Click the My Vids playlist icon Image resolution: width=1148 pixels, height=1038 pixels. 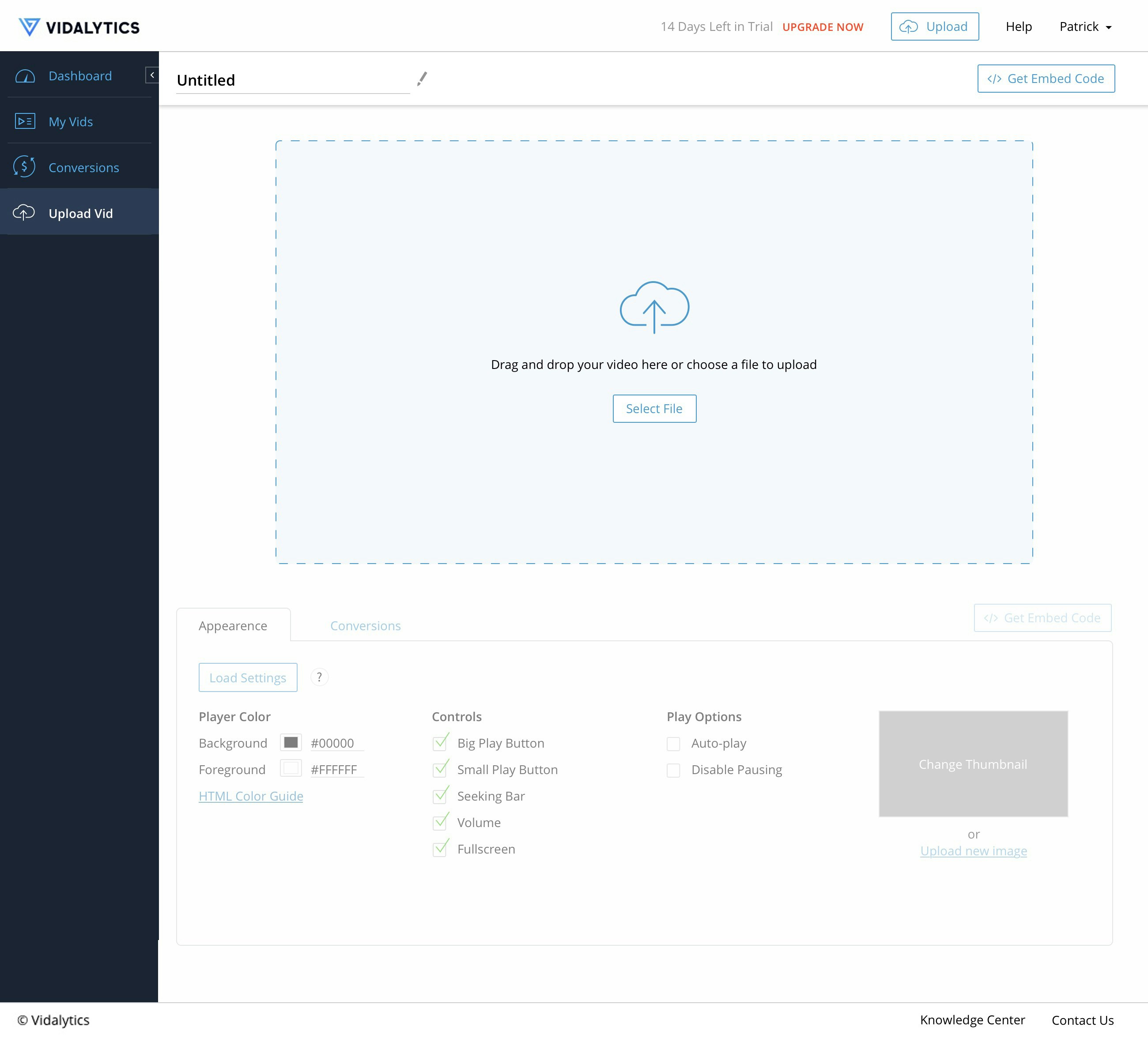25,121
